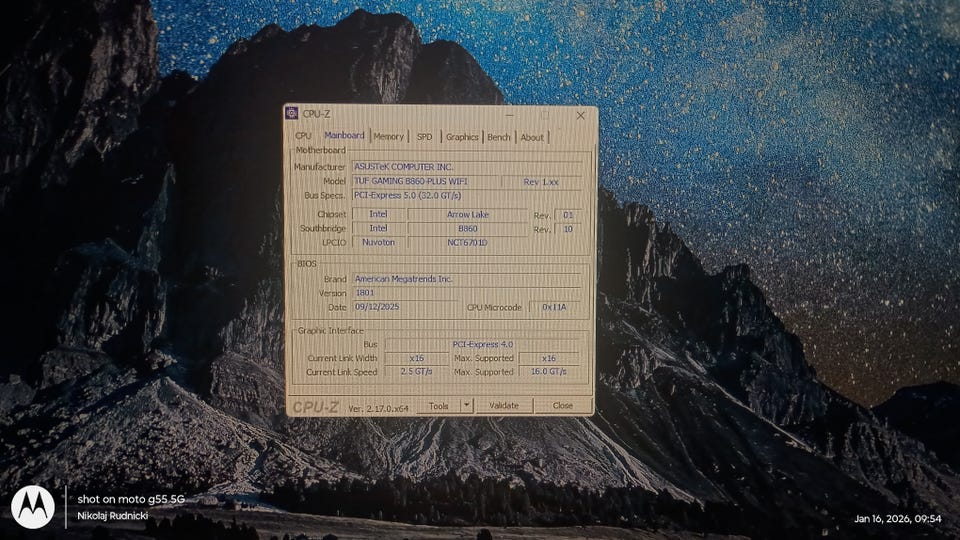Select the Mainboard tab

[x=344, y=135]
